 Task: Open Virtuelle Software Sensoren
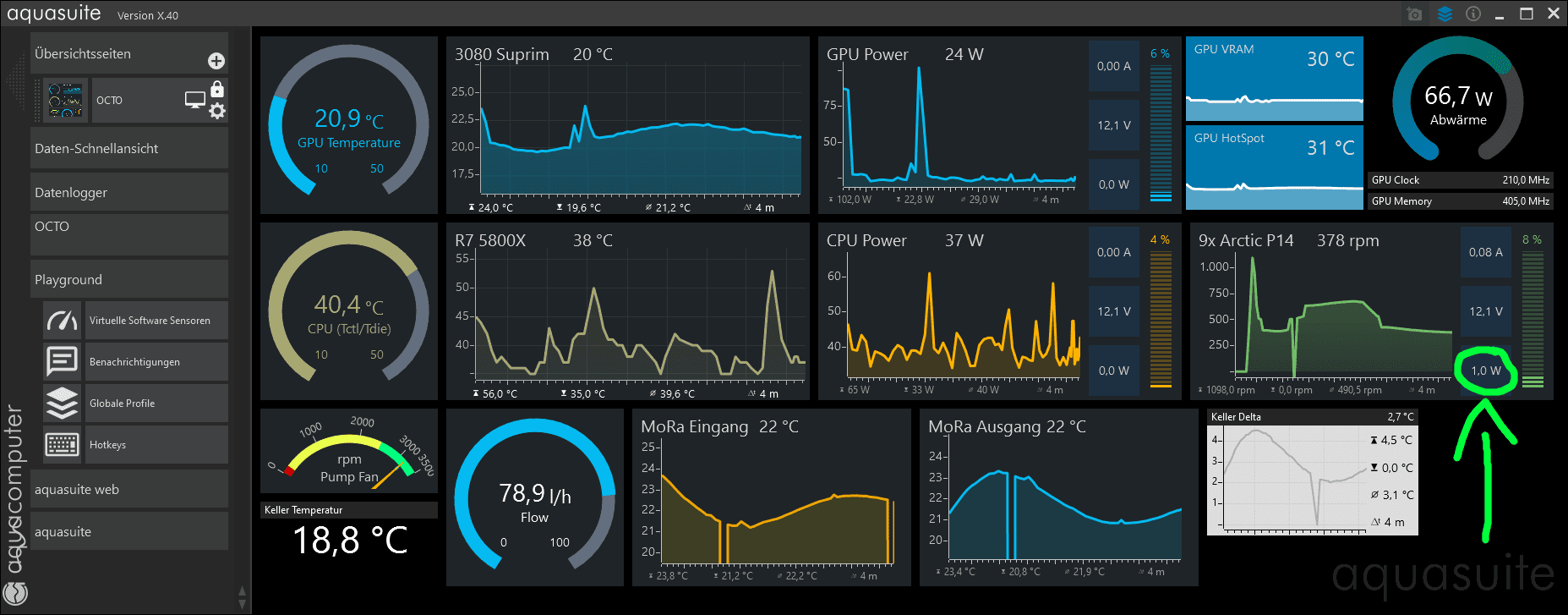[156, 321]
